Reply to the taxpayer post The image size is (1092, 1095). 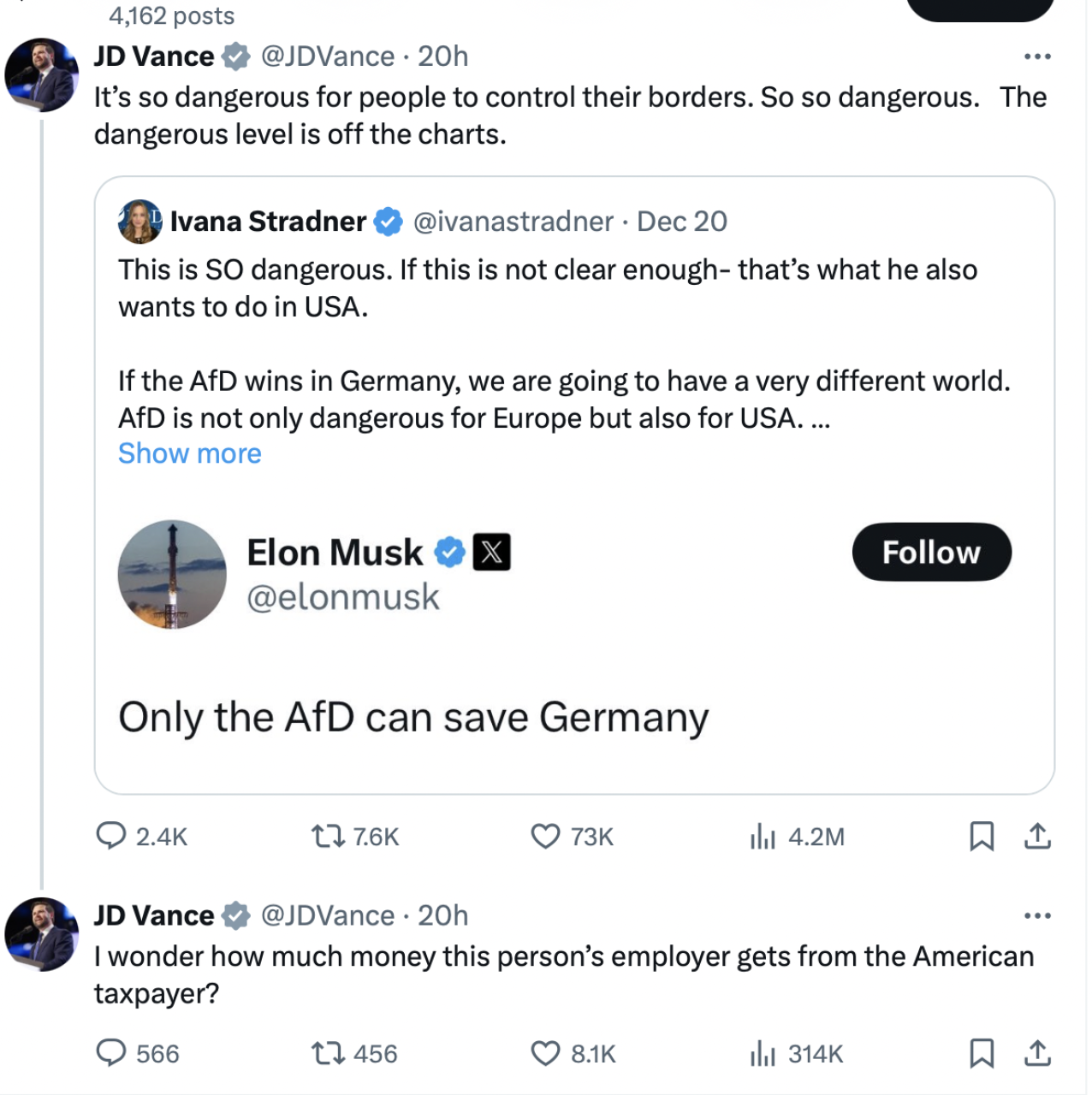click(111, 1053)
